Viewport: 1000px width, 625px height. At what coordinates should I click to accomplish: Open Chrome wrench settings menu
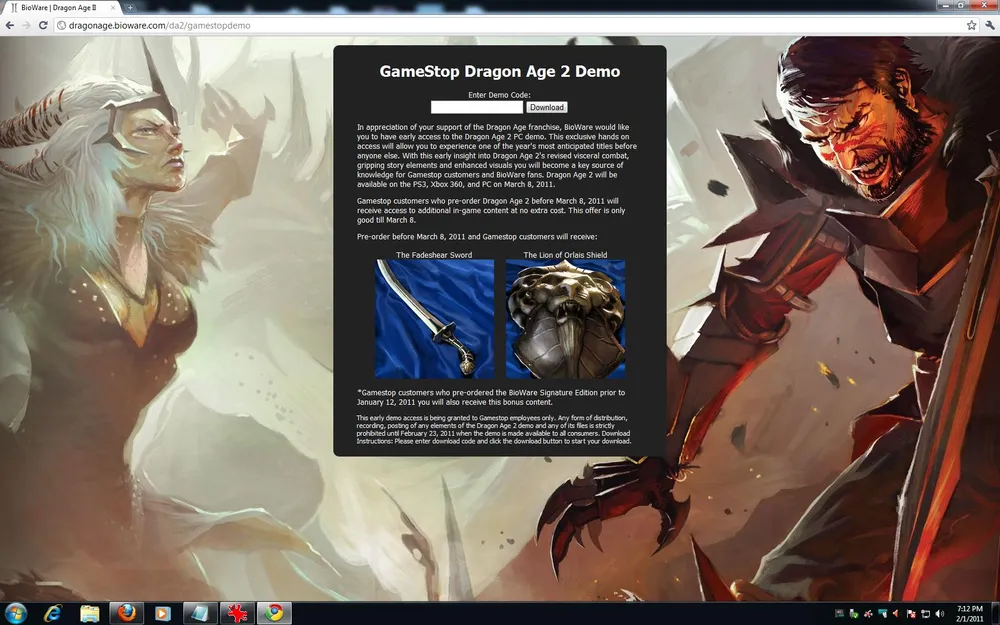point(989,26)
